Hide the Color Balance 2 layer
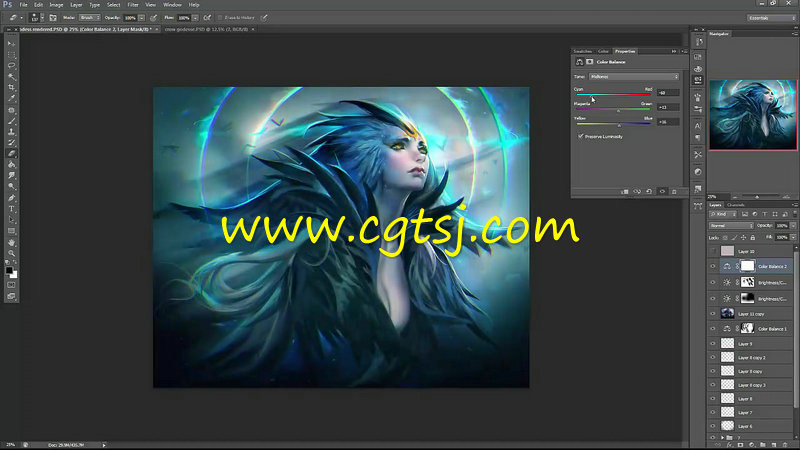This screenshot has width=800, height=450. point(713,266)
